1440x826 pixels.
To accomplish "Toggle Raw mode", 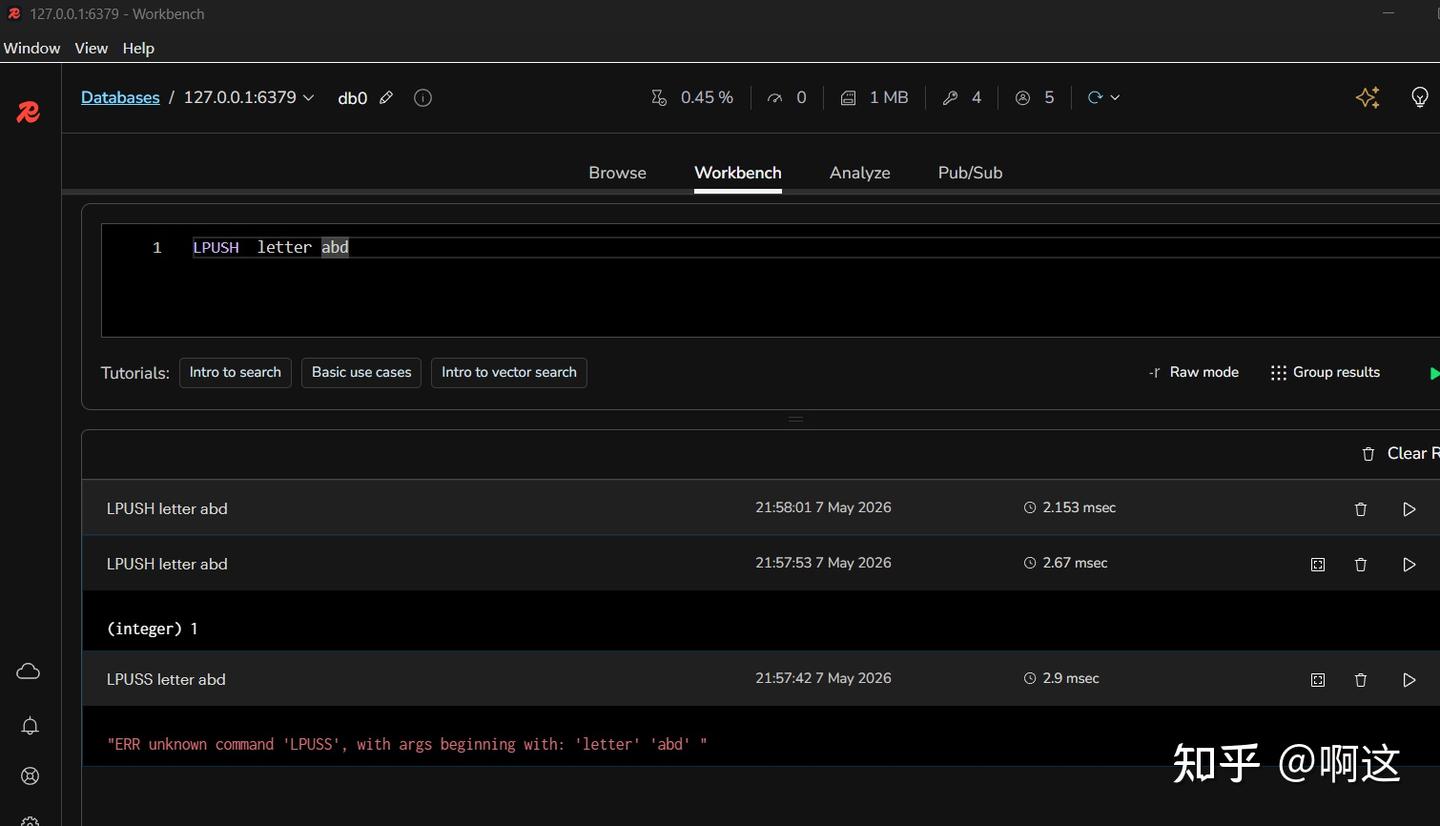I will pyautogui.click(x=1193, y=372).
